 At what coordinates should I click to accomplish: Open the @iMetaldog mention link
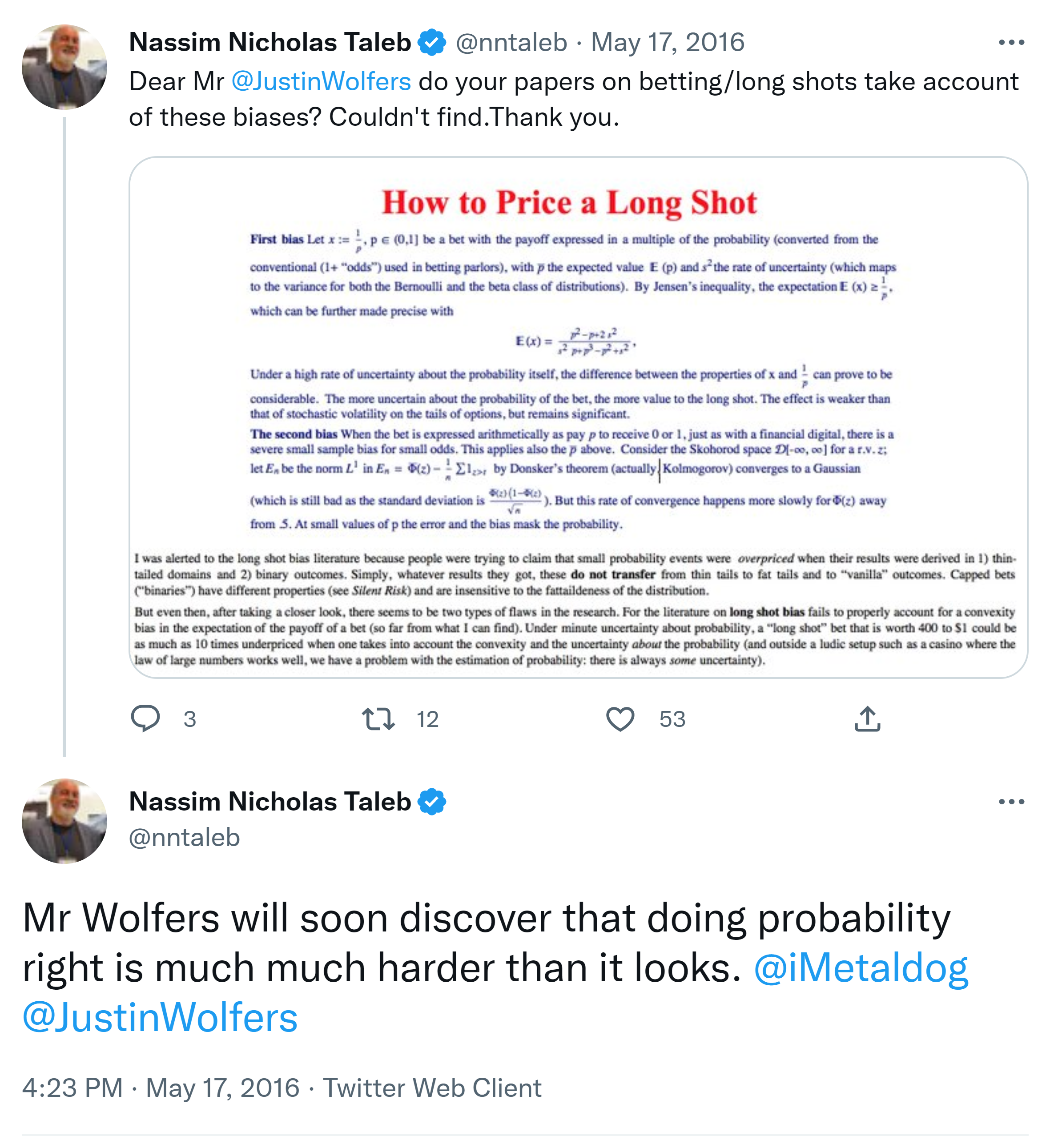coord(860,968)
